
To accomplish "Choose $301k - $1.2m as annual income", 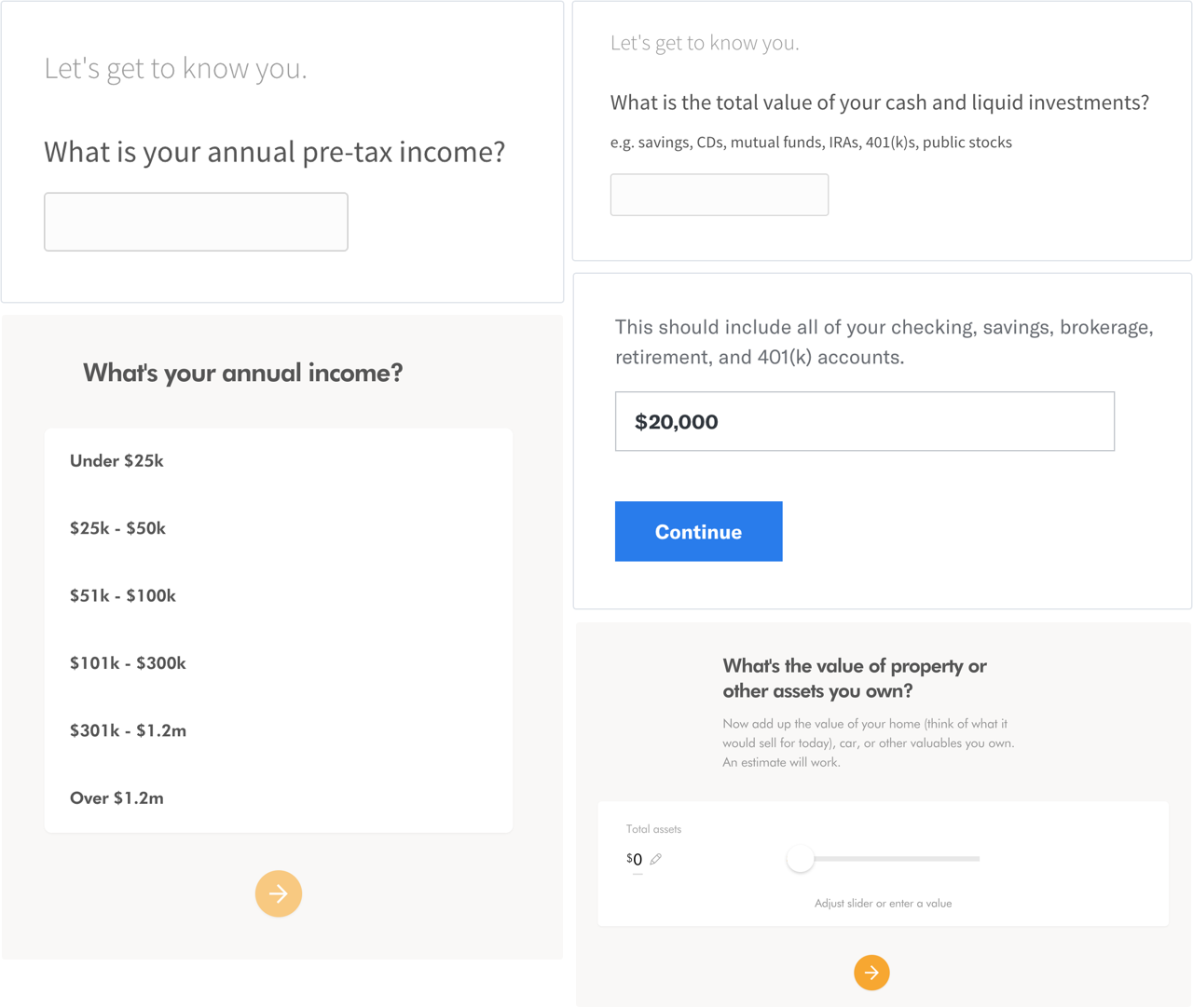I will (128, 731).
